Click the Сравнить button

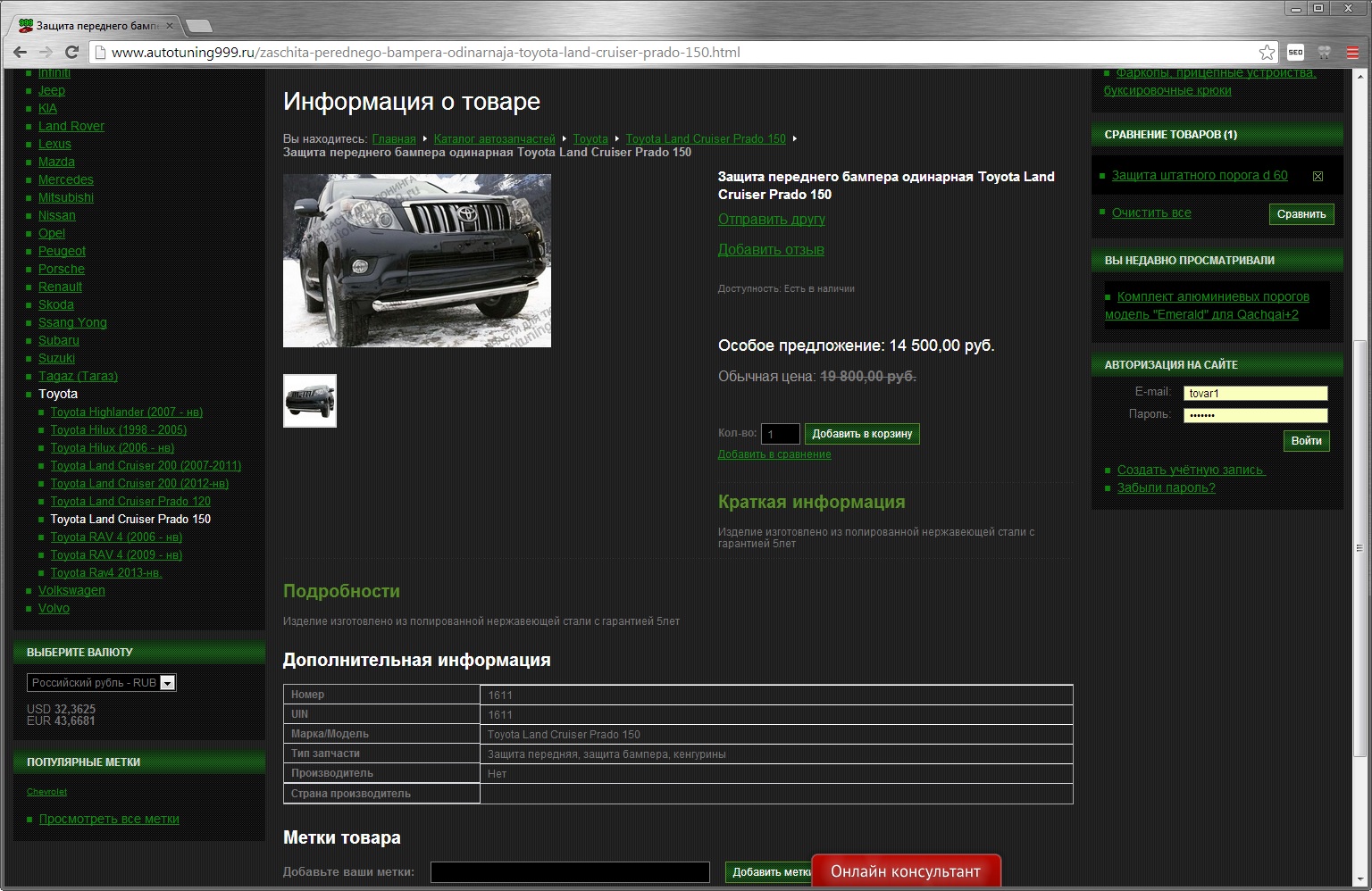1301,214
